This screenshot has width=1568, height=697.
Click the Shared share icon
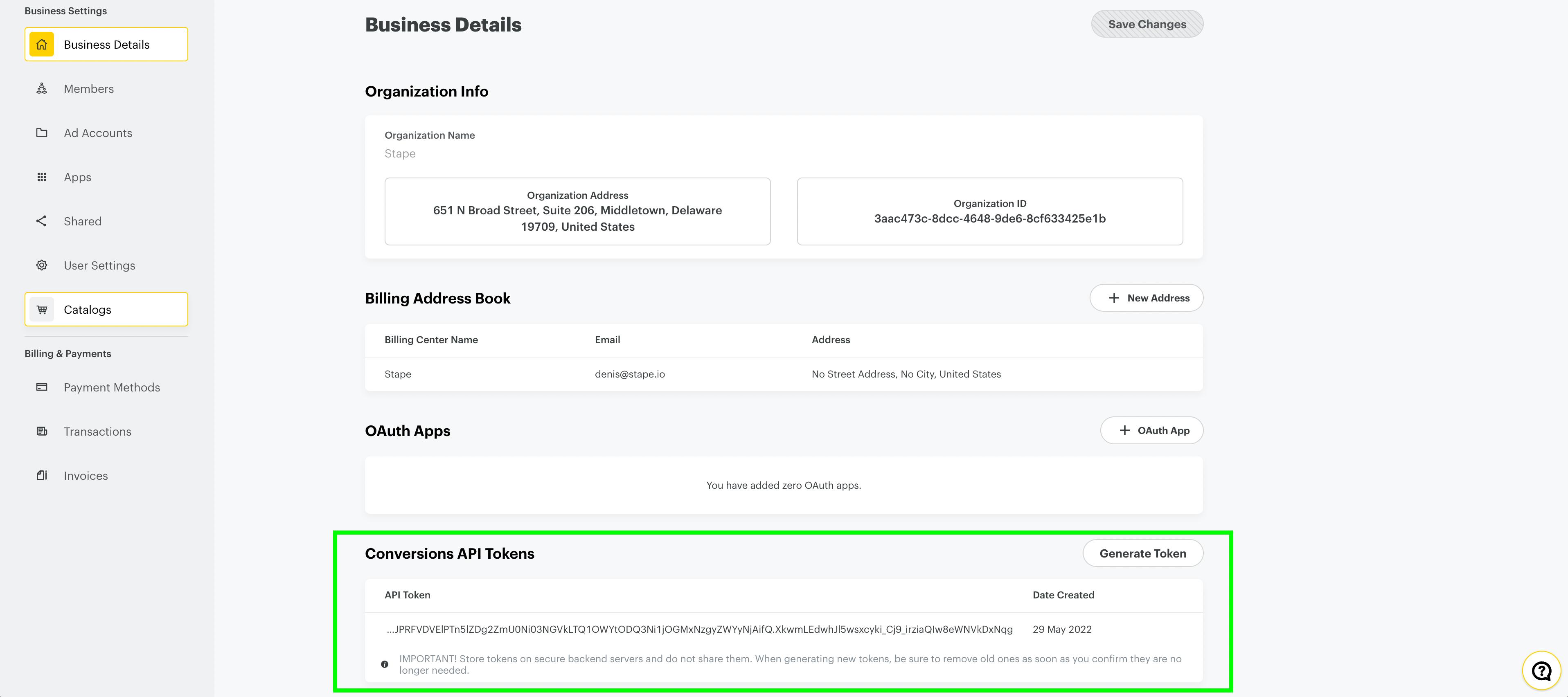click(x=41, y=221)
